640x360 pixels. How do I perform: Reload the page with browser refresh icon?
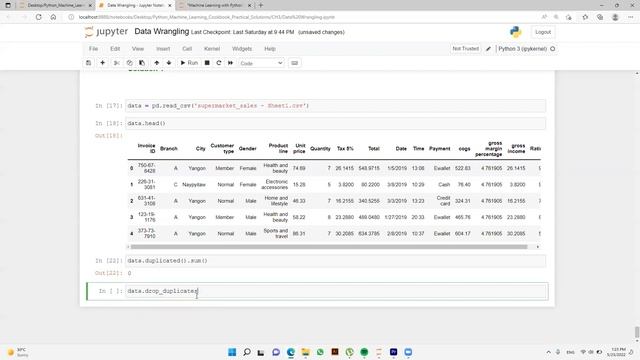pos(39,17)
